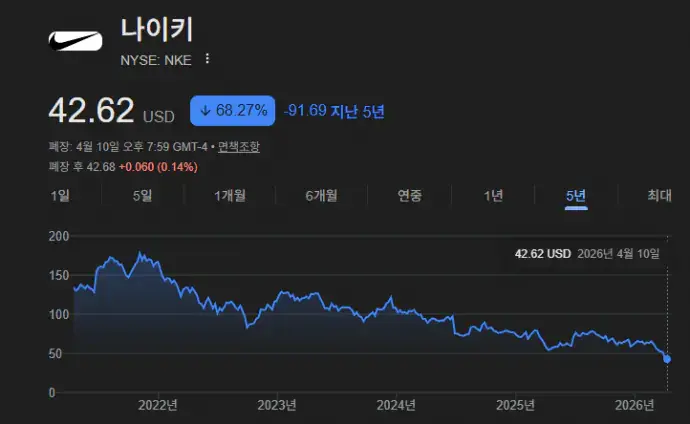
Task: Choose the 1년 range tab
Action: [493, 195]
